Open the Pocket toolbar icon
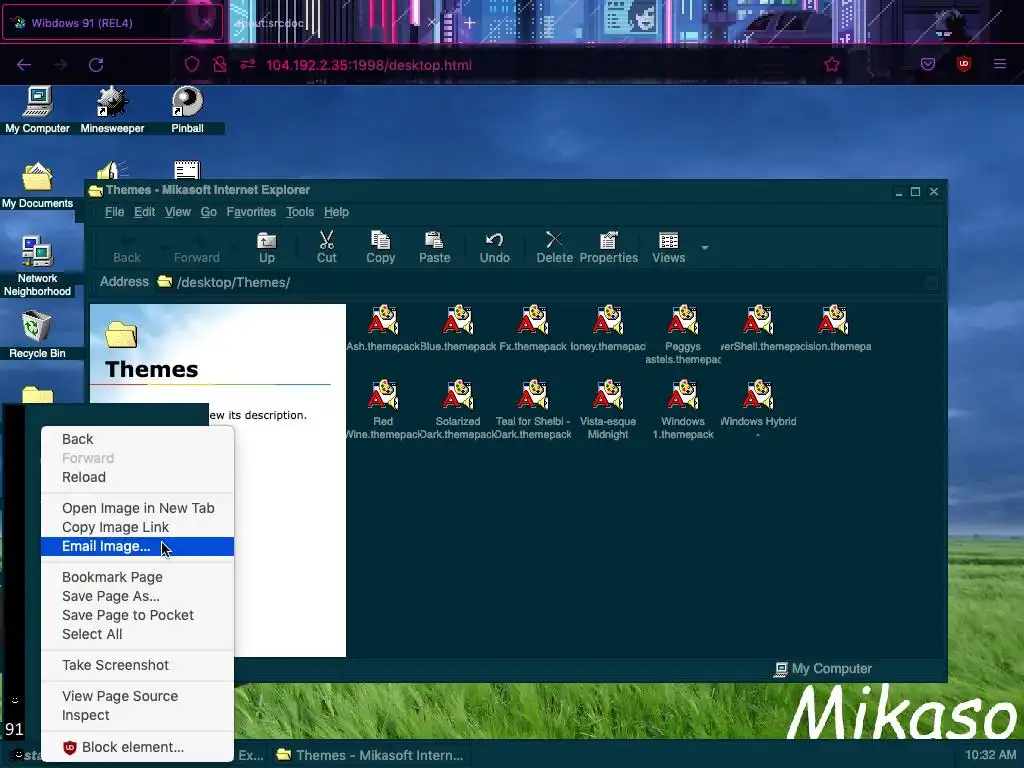Image resolution: width=1024 pixels, height=768 pixels. (928, 64)
